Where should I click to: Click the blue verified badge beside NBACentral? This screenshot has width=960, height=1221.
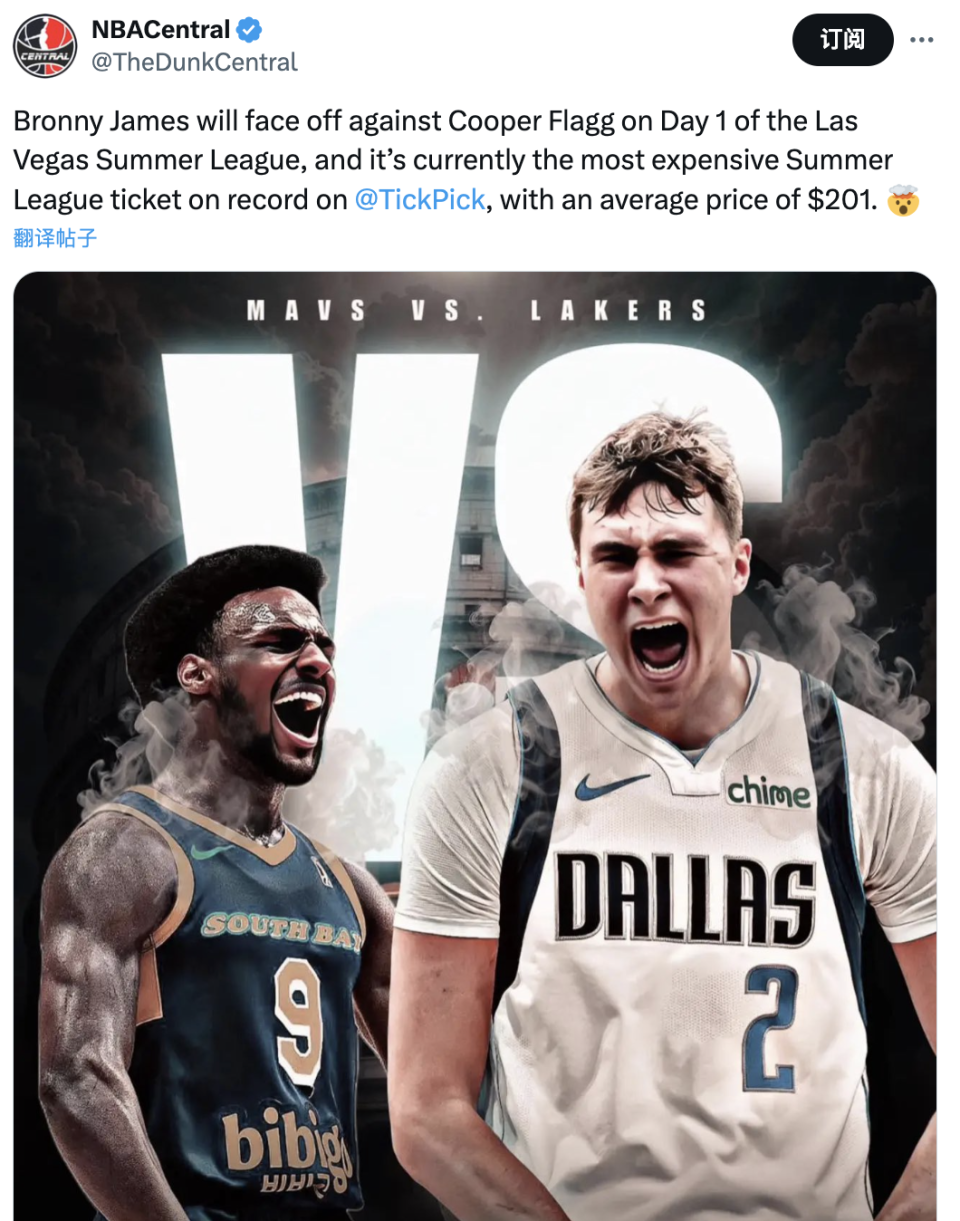tap(249, 30)
